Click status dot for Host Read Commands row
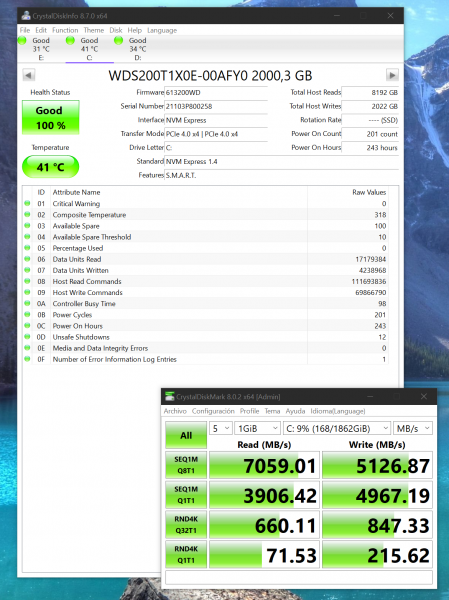This screenshot has height=600, width=449. pyautogui.click(x=27, y=281)
